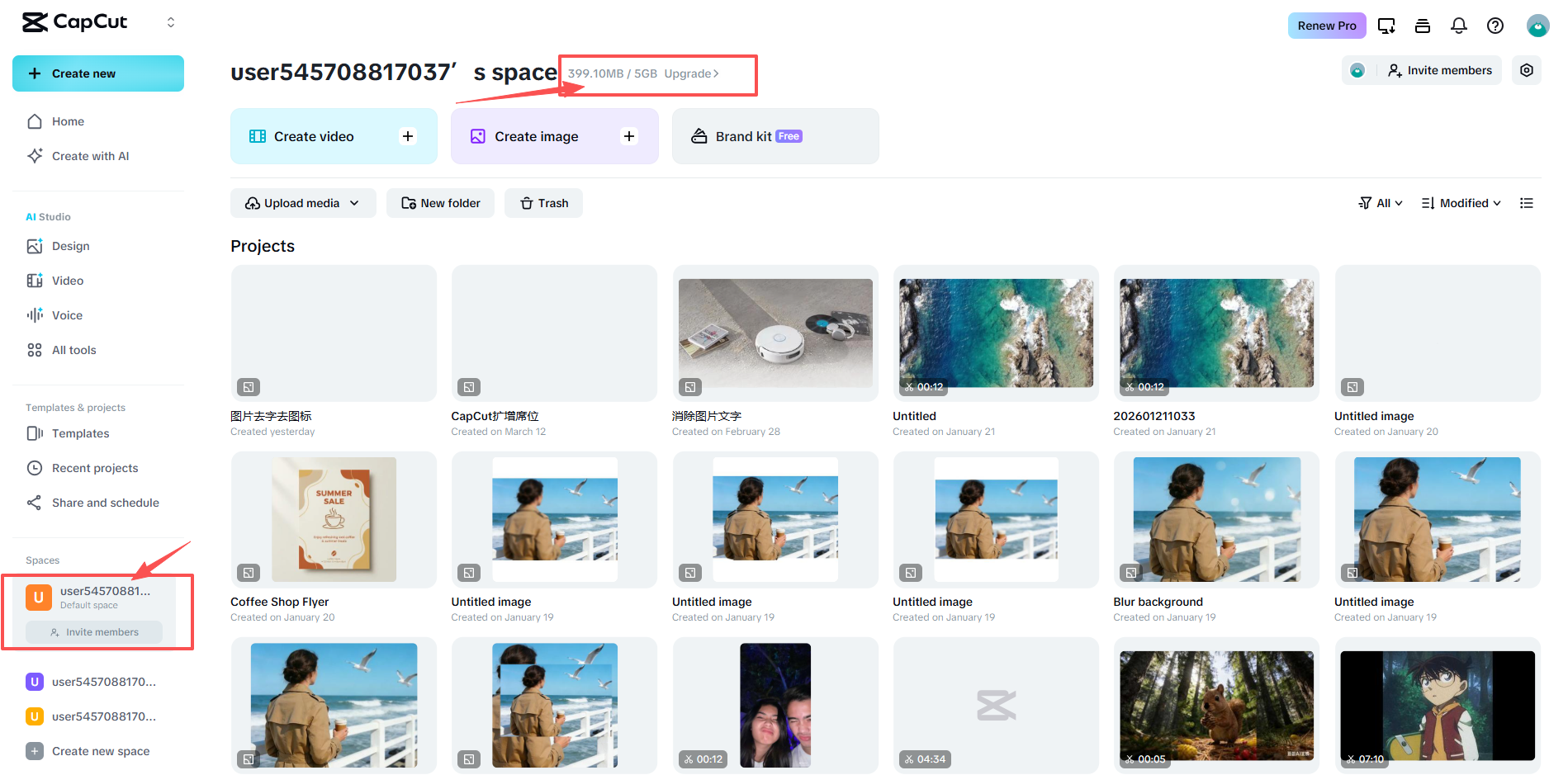Open the 图片去字去图标 project thumbnail
The height and width of the screenshot is (775, 1568).
334,333
